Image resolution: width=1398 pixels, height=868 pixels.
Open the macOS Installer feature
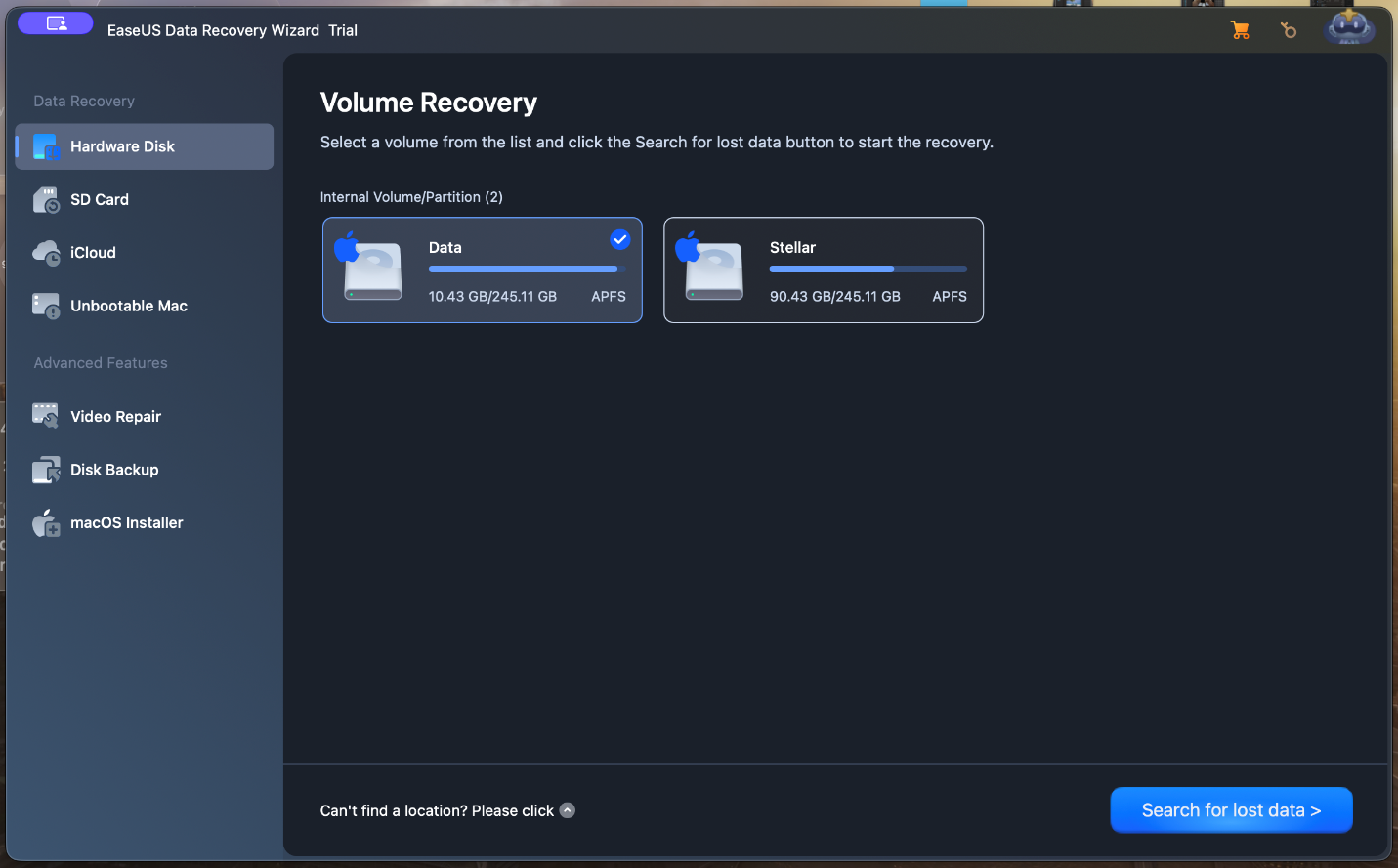coord(126,522)
